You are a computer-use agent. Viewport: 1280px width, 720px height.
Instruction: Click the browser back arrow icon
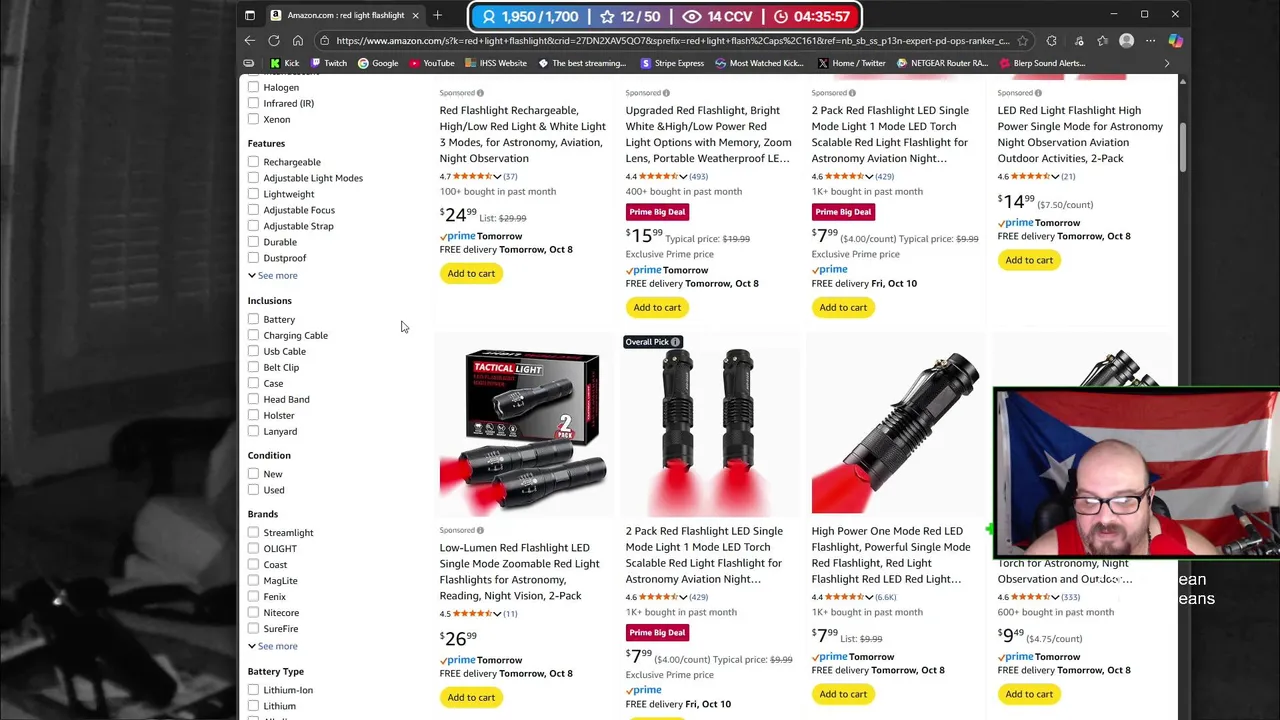click(x=250, y=41)
